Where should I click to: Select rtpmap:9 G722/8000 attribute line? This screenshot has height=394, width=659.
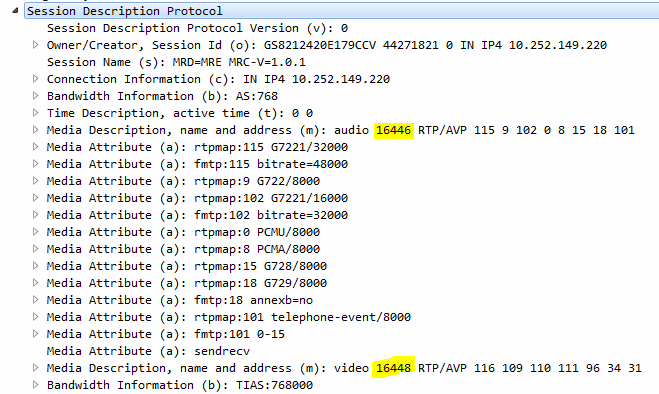pyautogui.click(x=183, y=181)
